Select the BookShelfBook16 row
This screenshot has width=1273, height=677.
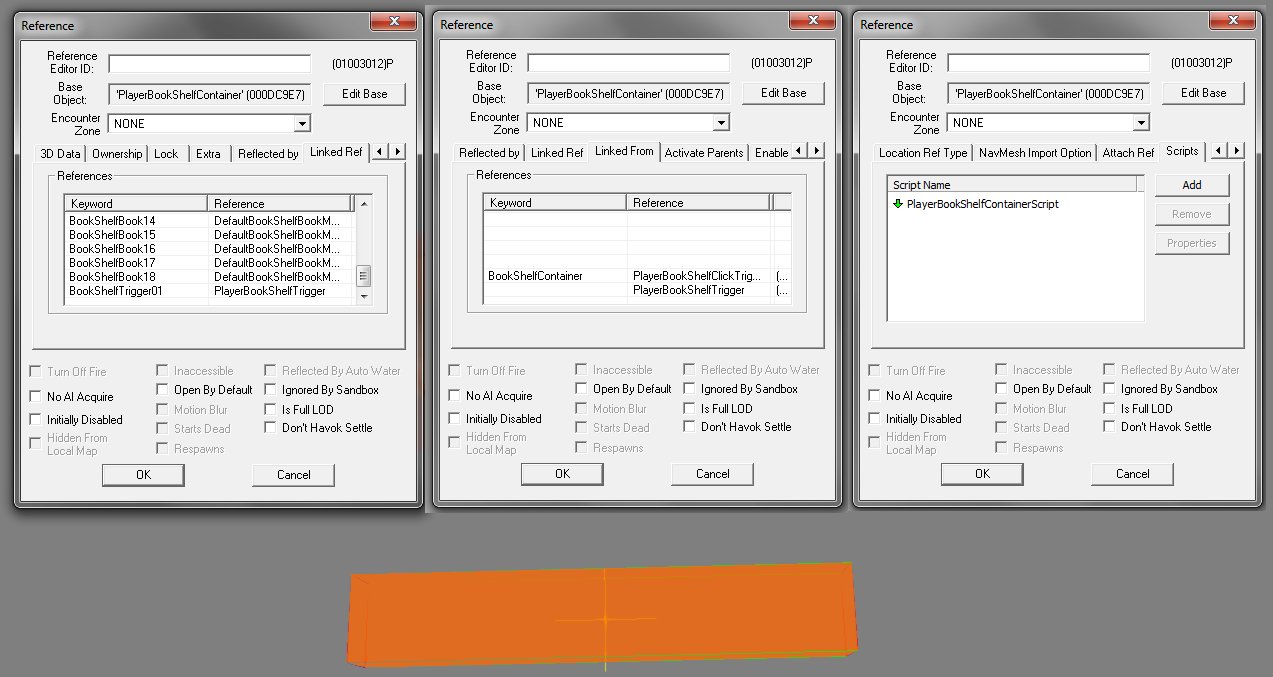pyautogui.click(x=209, y=249)
